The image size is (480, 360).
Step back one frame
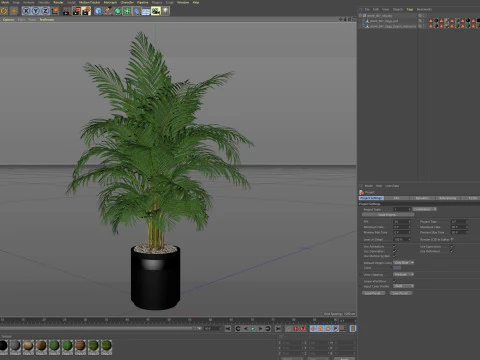point(246,329)
